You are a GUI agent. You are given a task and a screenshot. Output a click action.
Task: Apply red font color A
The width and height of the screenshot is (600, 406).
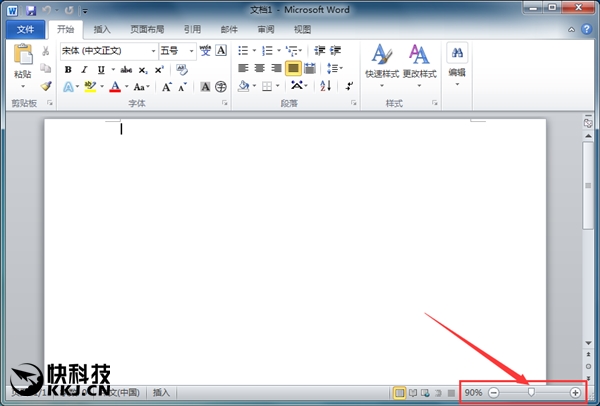tap(115, 87)
